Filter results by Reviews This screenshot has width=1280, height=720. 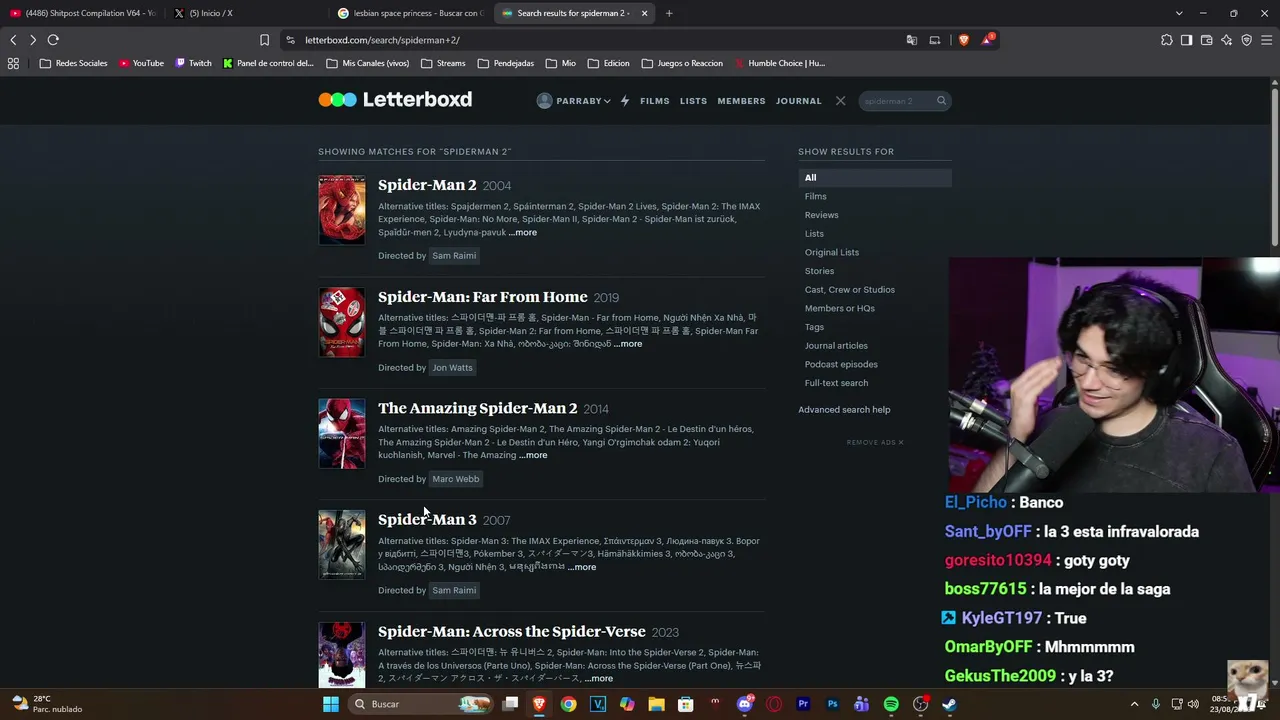coord(822,215)
